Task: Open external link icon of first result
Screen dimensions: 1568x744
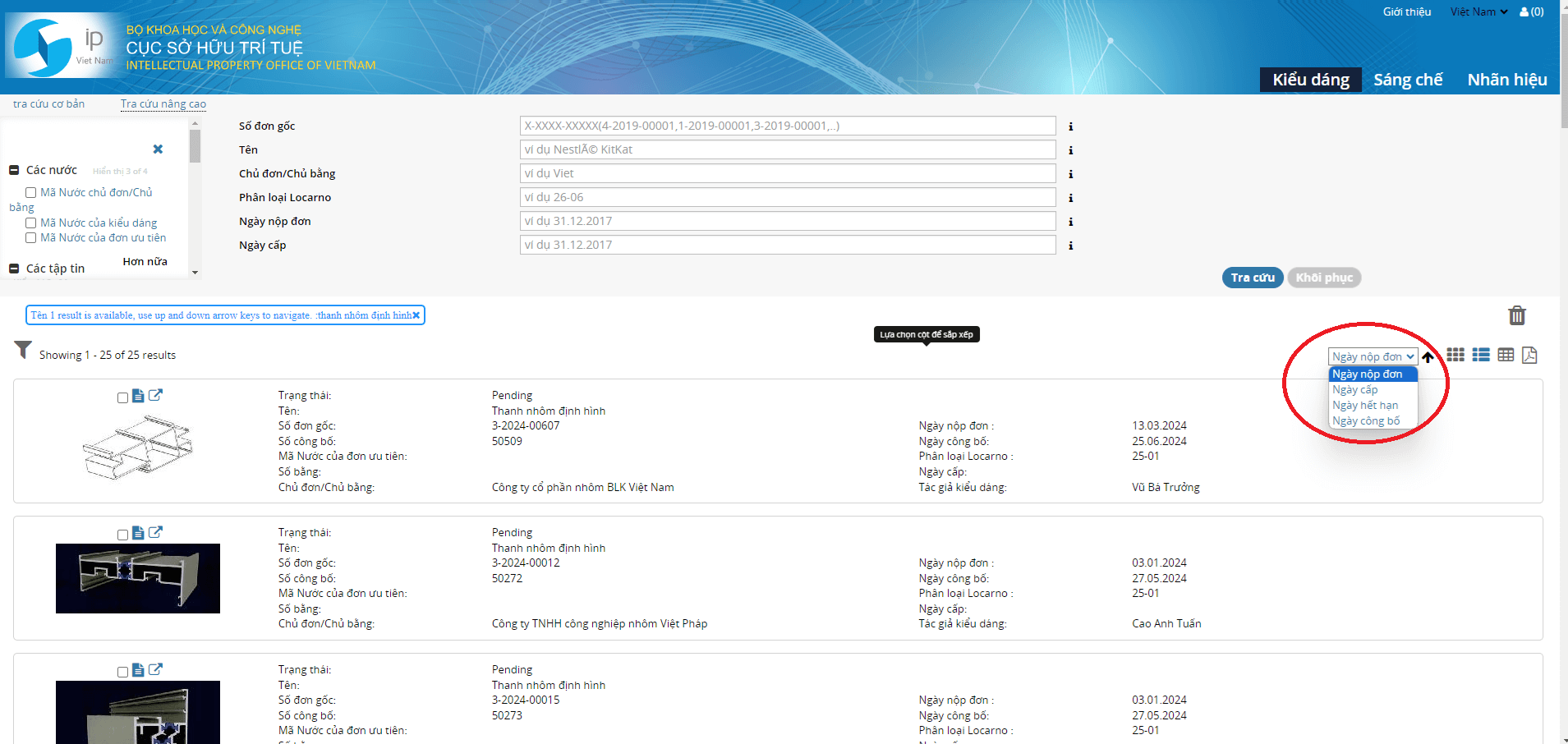Action: [x=155, y=395]
